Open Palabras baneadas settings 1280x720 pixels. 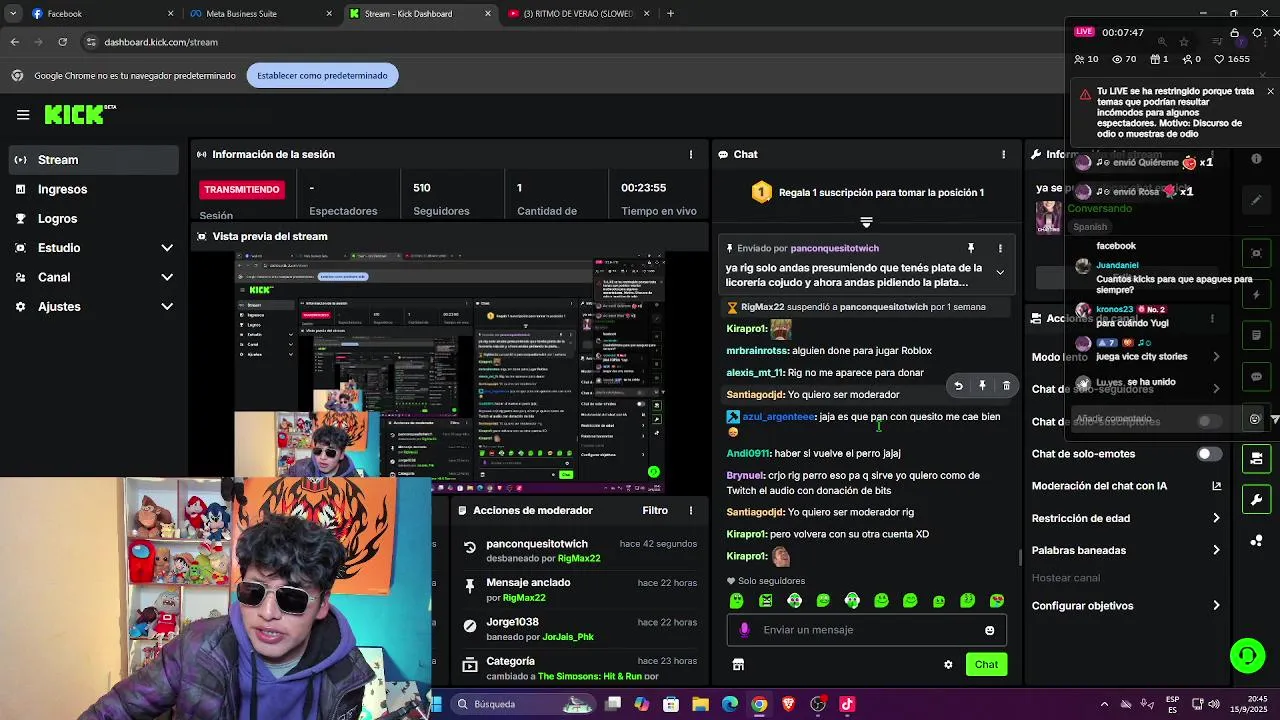[x=1126, y=550]
